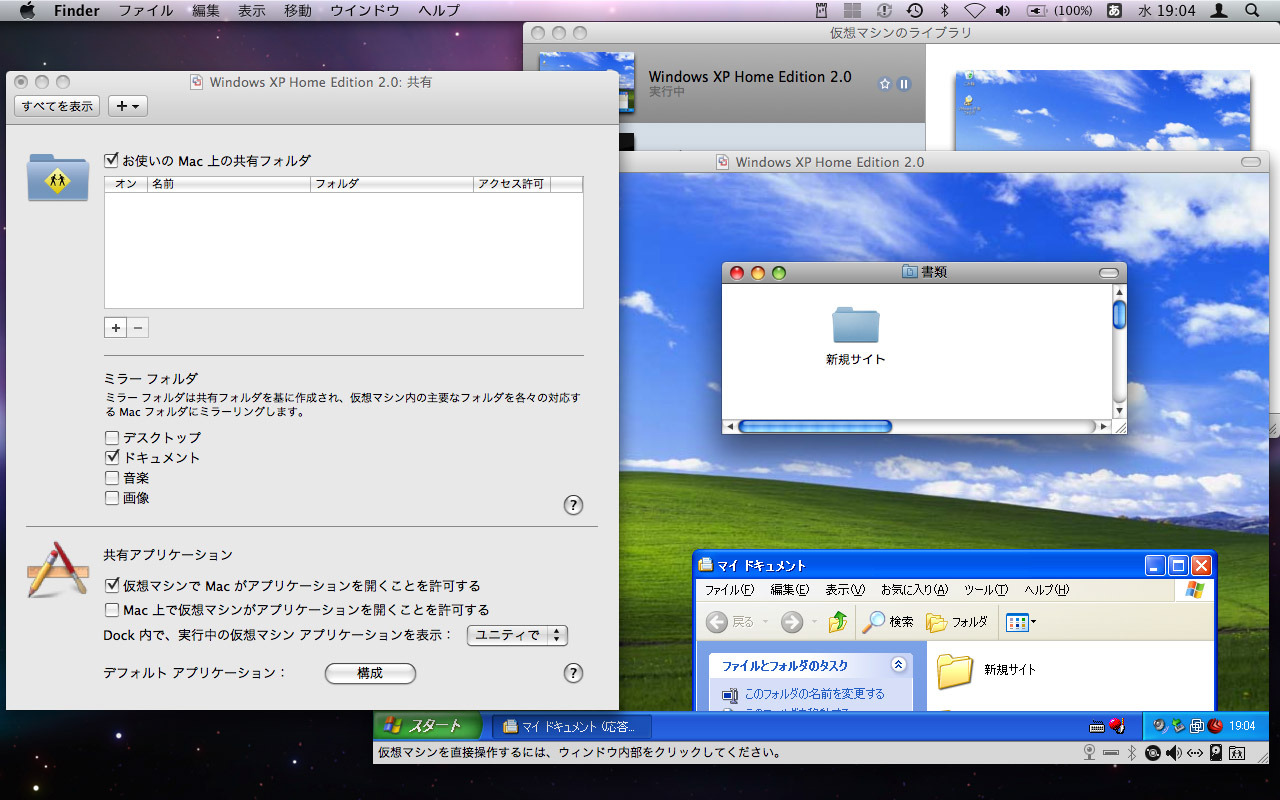Click help button beside 構成 row

(573, 673)
